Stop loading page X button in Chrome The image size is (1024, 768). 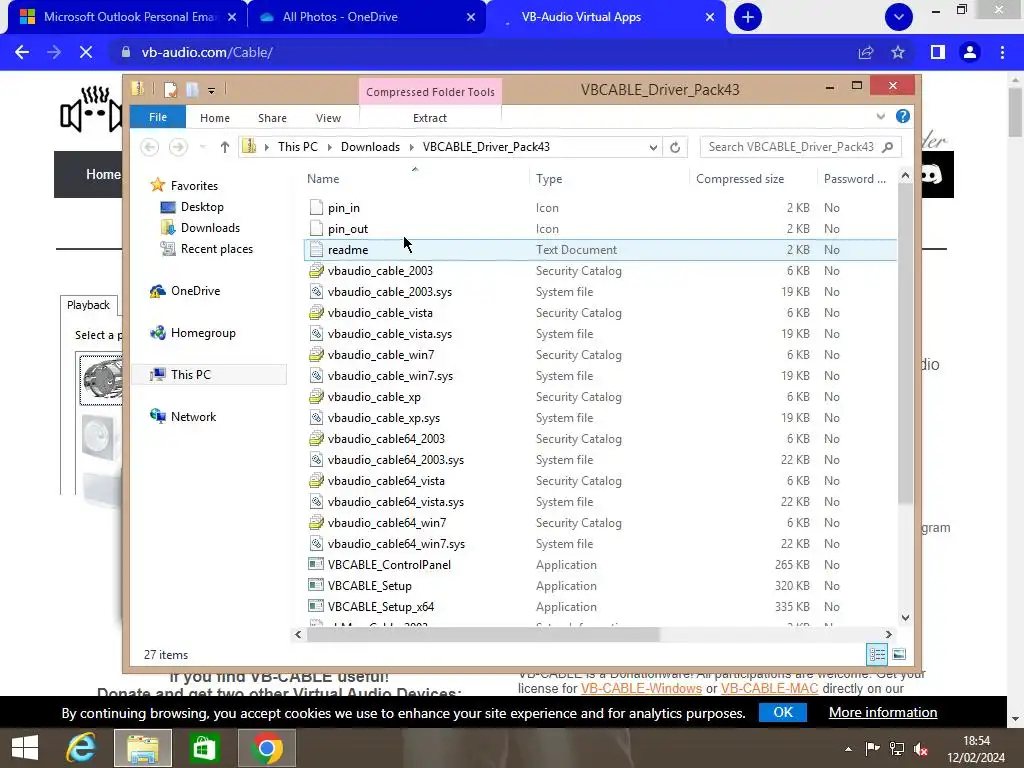pyautogui.click(x=86, y=52)
